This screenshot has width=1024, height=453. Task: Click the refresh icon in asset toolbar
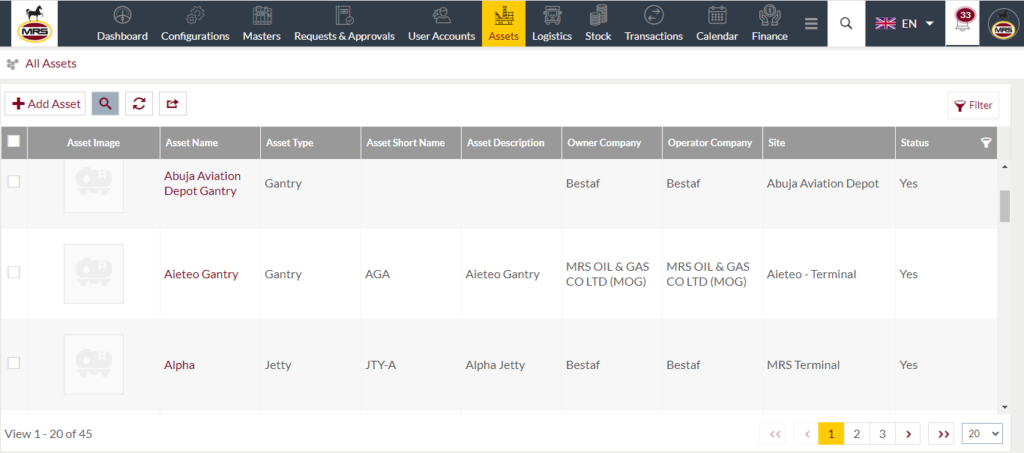point(139,104)
